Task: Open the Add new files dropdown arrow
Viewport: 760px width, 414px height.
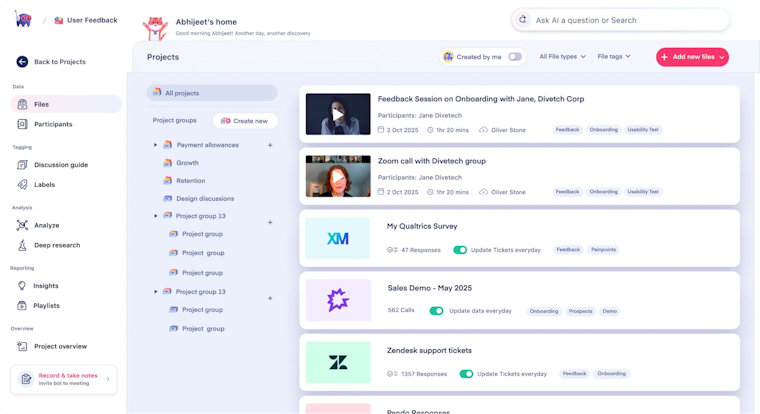Action: (x=722, y=57)
